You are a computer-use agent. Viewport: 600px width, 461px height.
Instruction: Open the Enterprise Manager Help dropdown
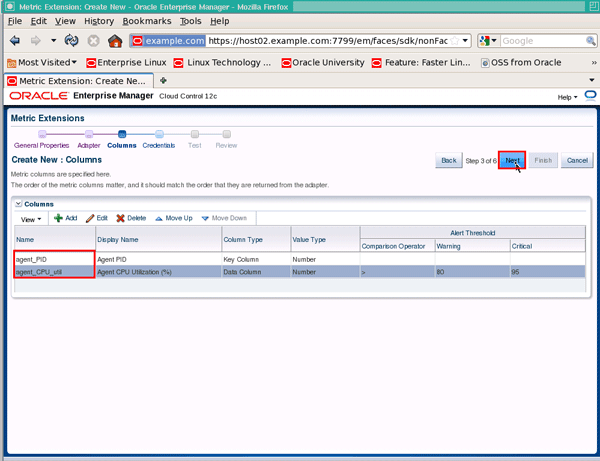point(567,97)
